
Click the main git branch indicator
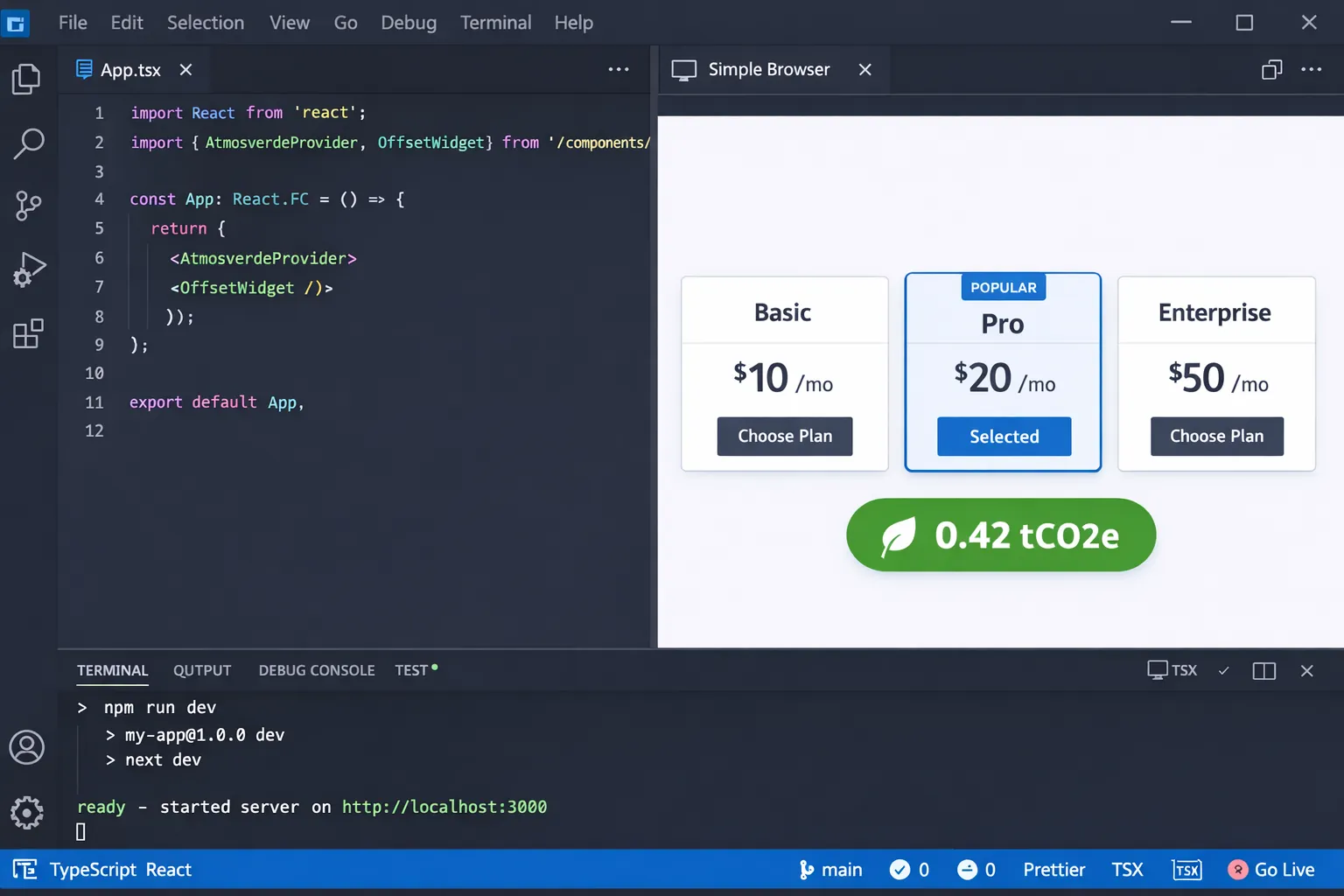[830, 870]
